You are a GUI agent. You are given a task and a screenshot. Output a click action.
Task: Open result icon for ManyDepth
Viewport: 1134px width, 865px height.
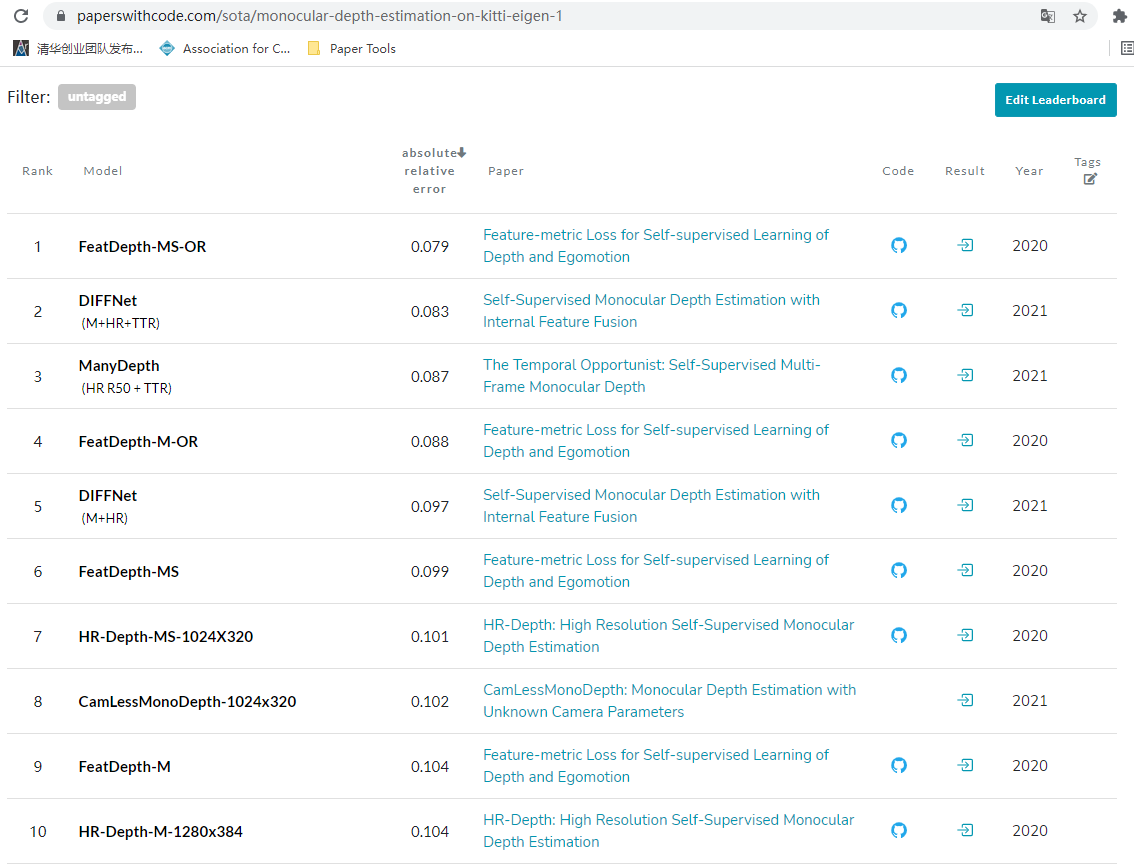965,375
